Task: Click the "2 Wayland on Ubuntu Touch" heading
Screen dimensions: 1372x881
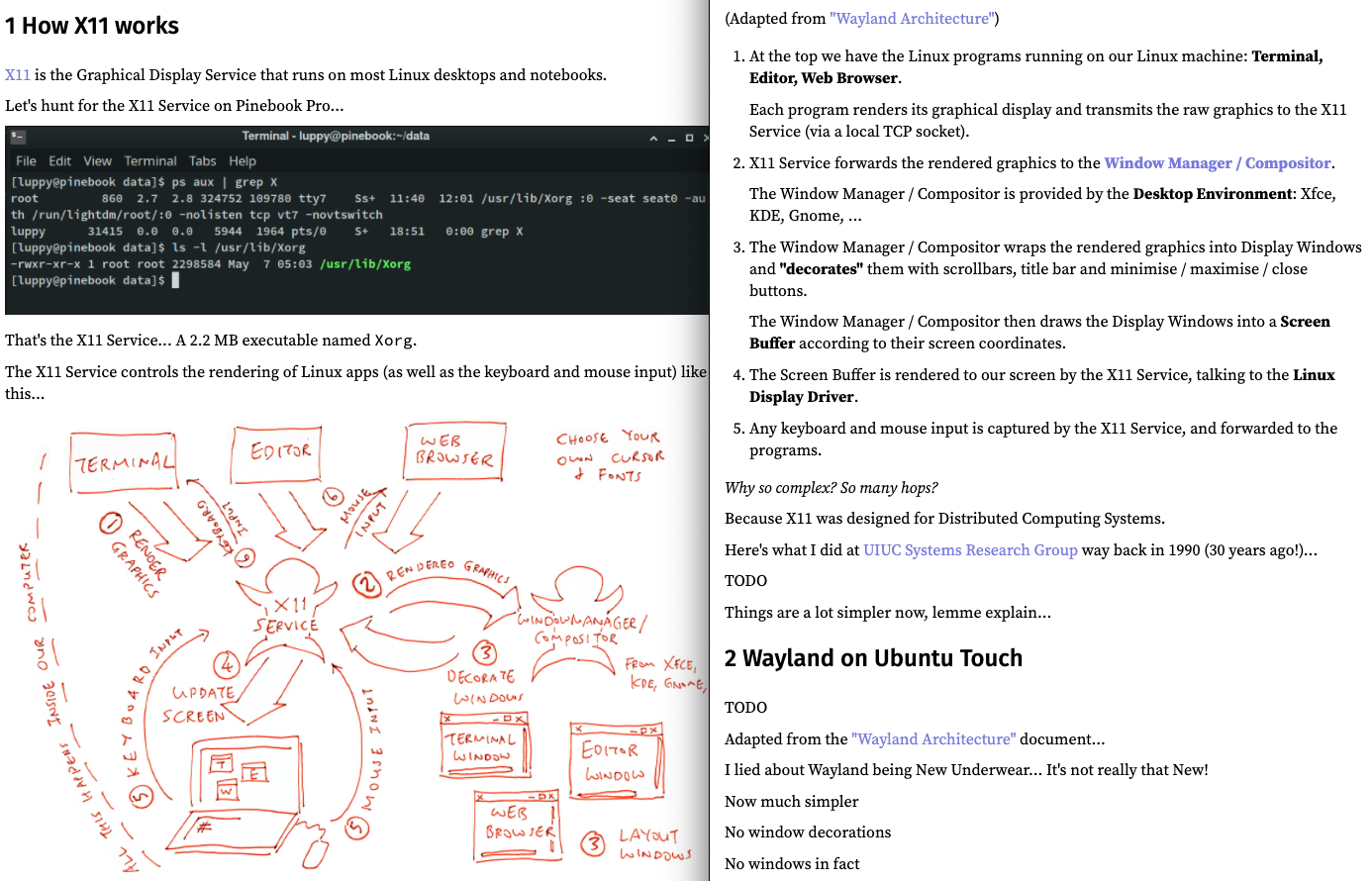Action: coord(873,659)
